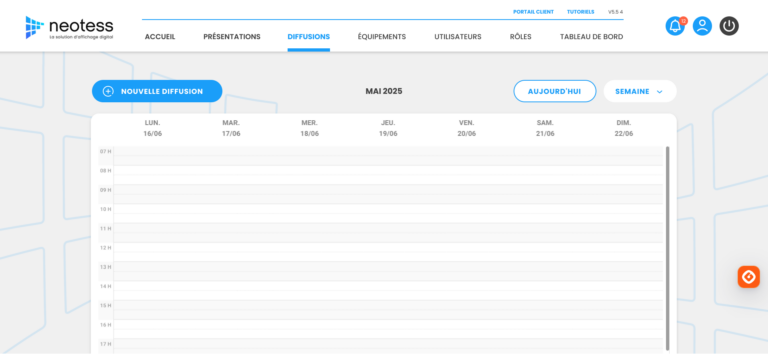Open the Tableau de bord menu
This screenshot has height=364, width=768.
coord(591,37)
